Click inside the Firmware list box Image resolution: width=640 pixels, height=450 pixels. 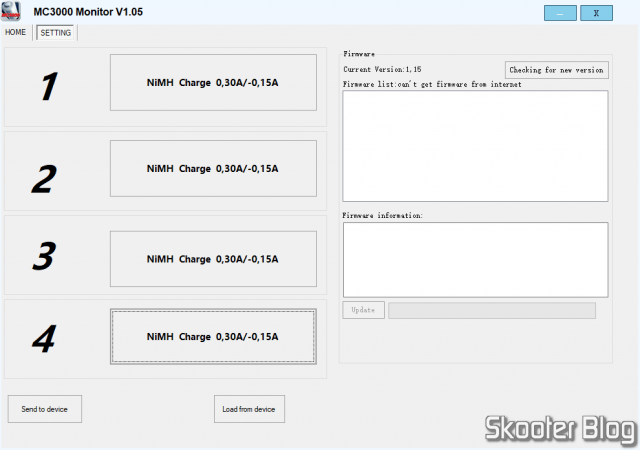click(x=475, y=146)
